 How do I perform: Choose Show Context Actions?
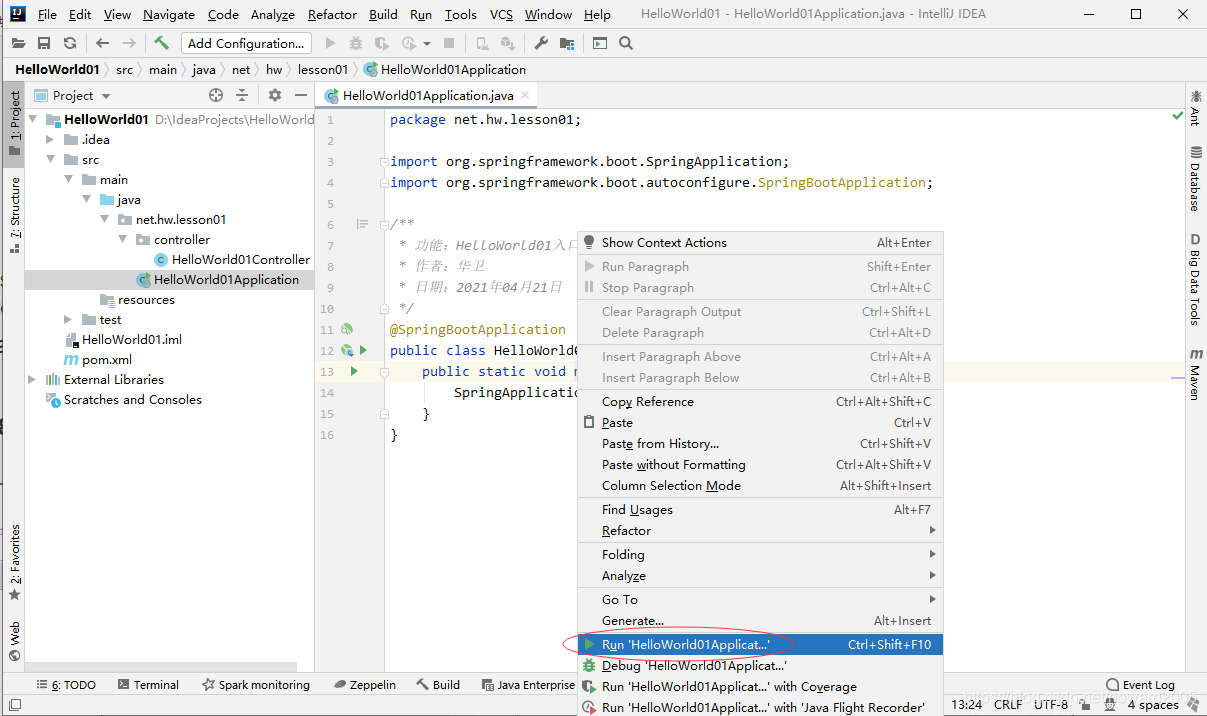tap(760, 243)
